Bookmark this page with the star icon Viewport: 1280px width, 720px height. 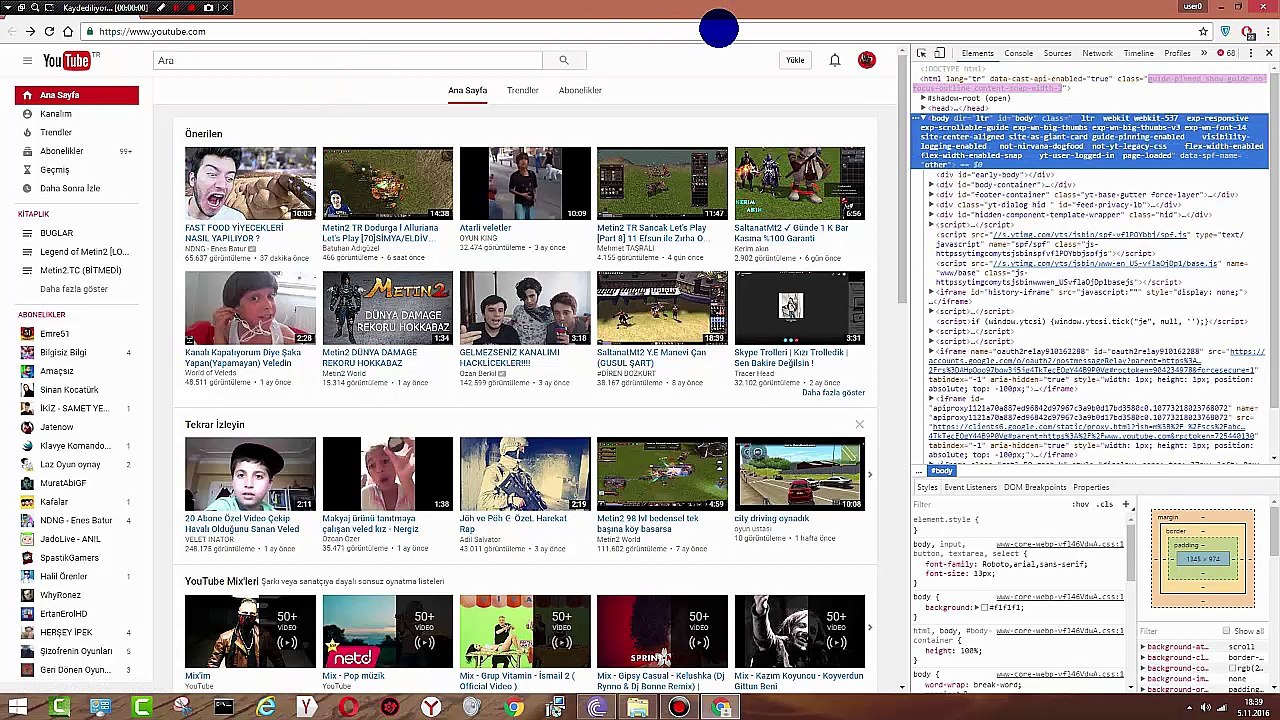tap(1203, 31)
